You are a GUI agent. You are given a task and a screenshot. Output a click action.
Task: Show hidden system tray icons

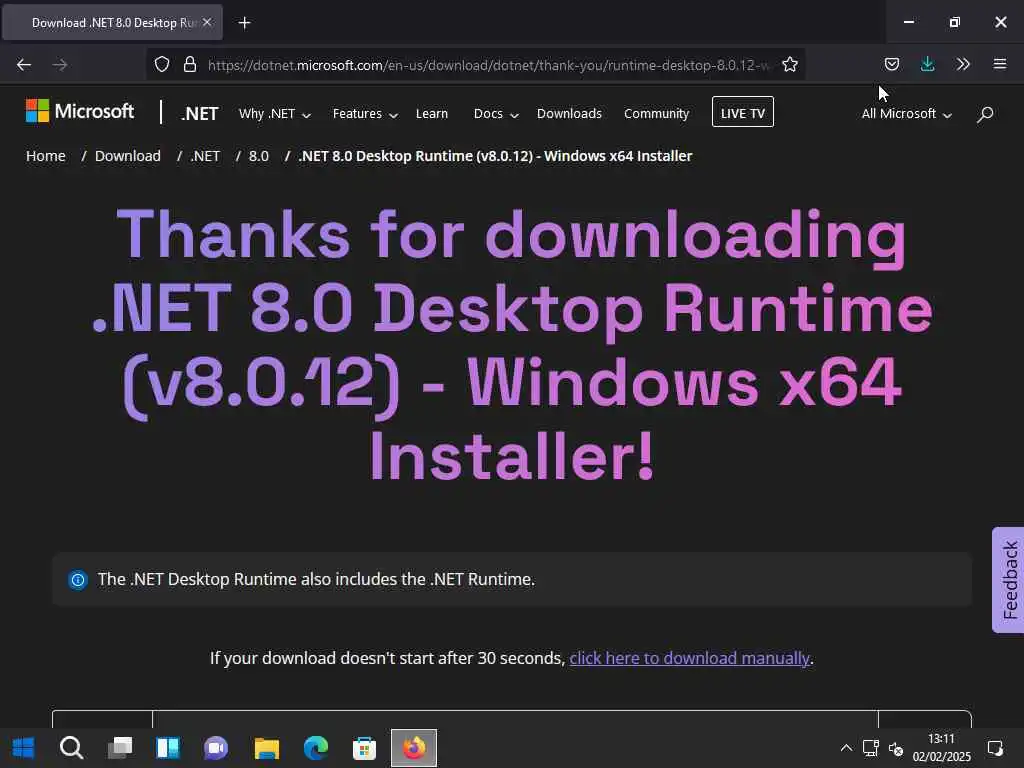click(846, 748)
